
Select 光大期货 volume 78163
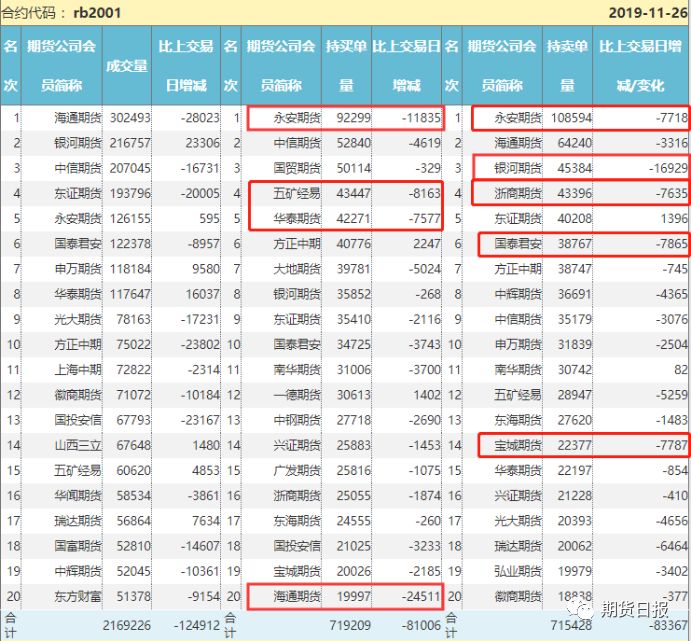pos(133,319)
